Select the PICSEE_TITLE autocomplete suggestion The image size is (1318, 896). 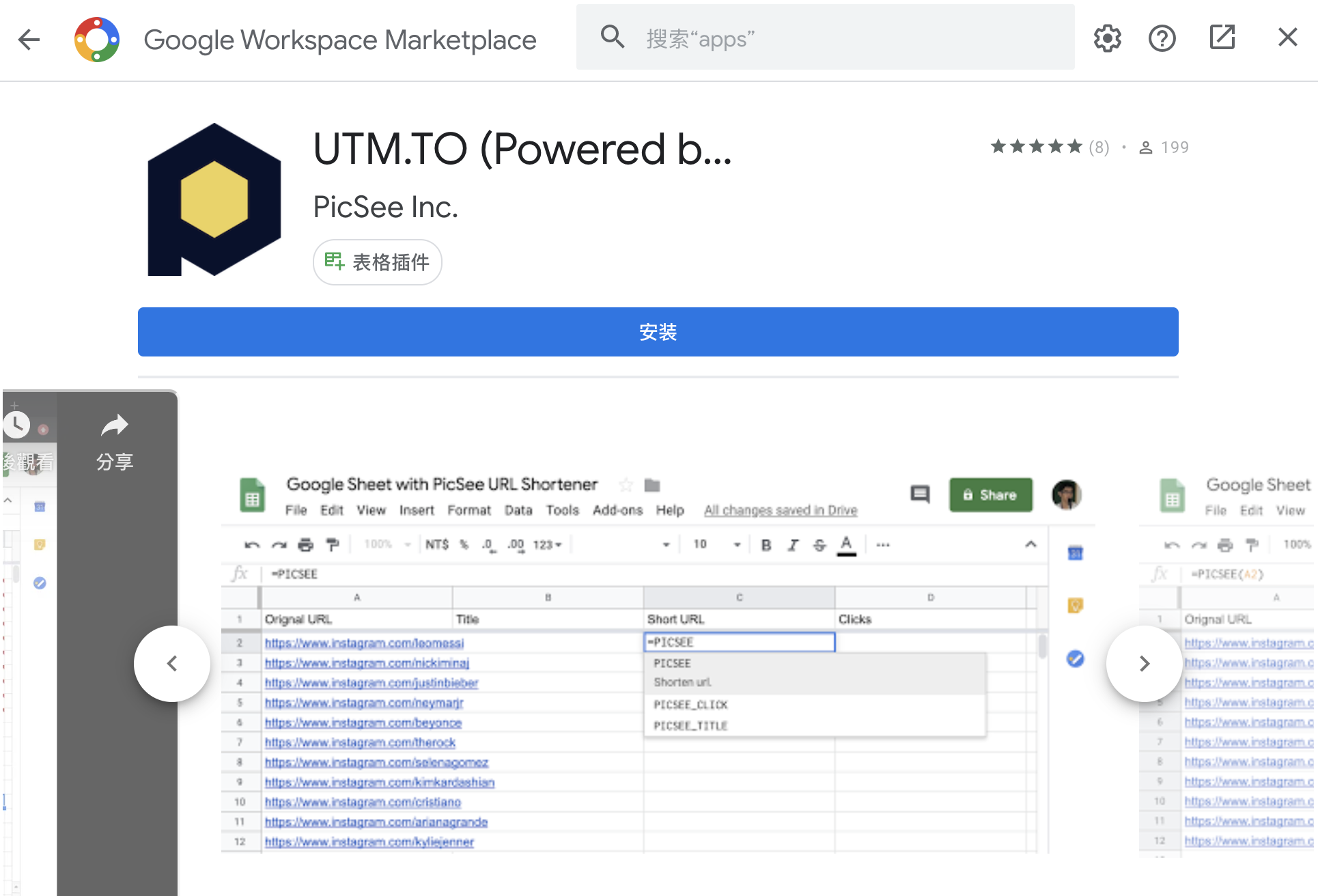tap(815, 726)
